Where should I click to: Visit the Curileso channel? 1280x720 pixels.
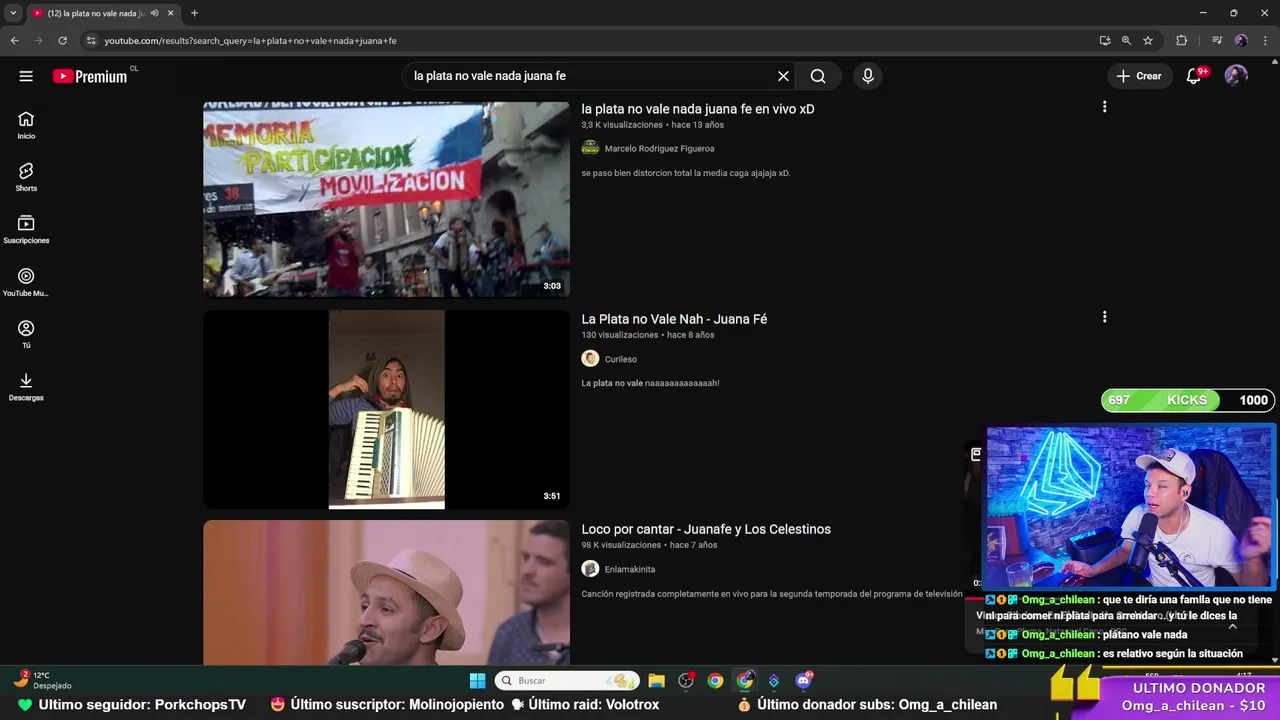[620, 359]
